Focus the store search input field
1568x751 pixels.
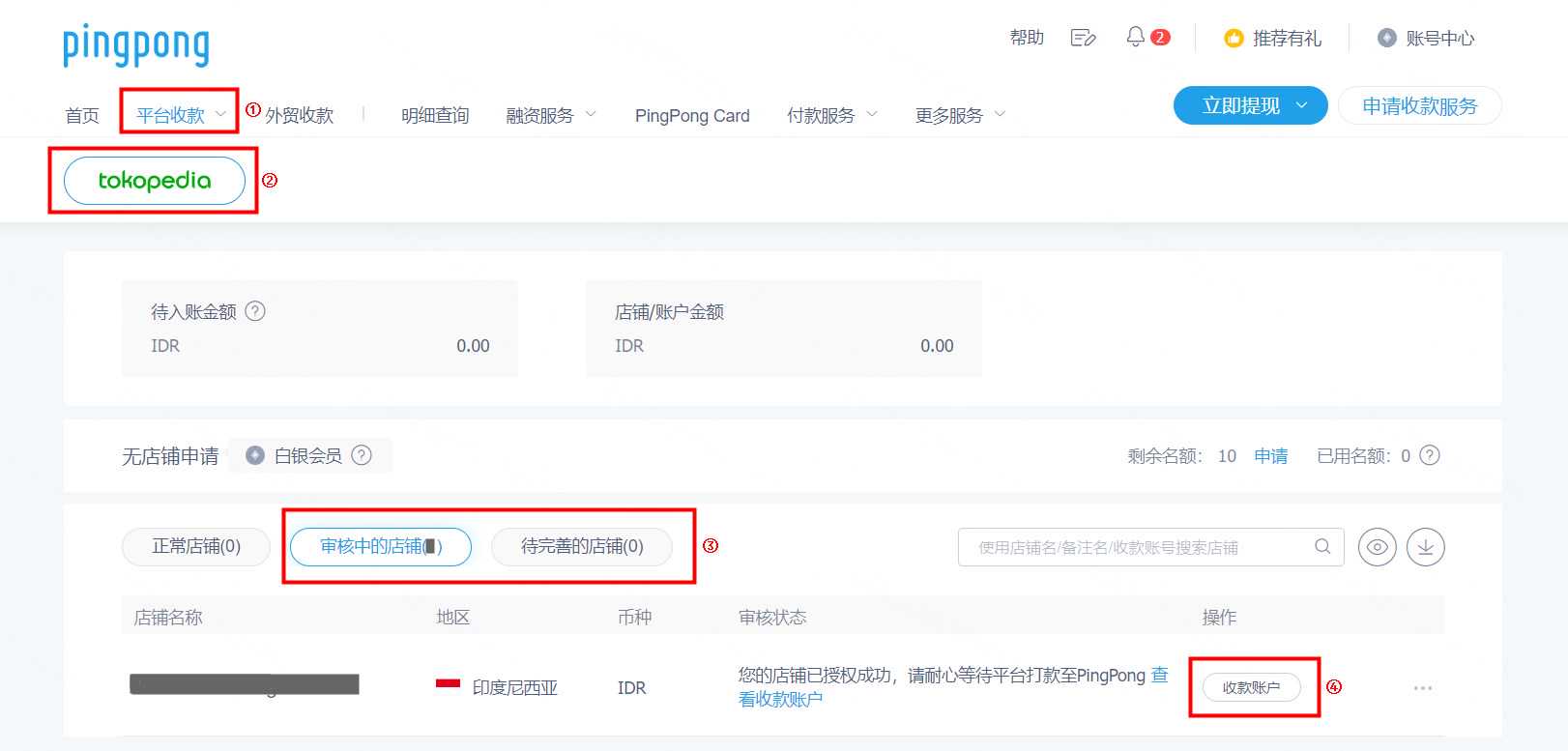pos(1150,547)
